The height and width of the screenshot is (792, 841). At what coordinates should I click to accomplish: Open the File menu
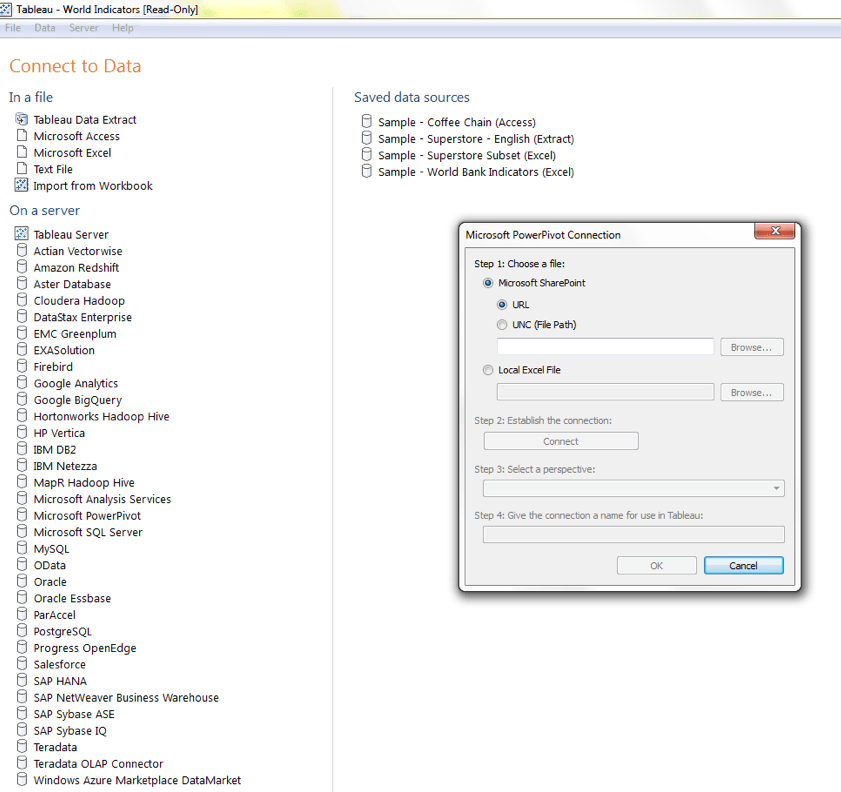pyautogui.click(x=13, y=28)
